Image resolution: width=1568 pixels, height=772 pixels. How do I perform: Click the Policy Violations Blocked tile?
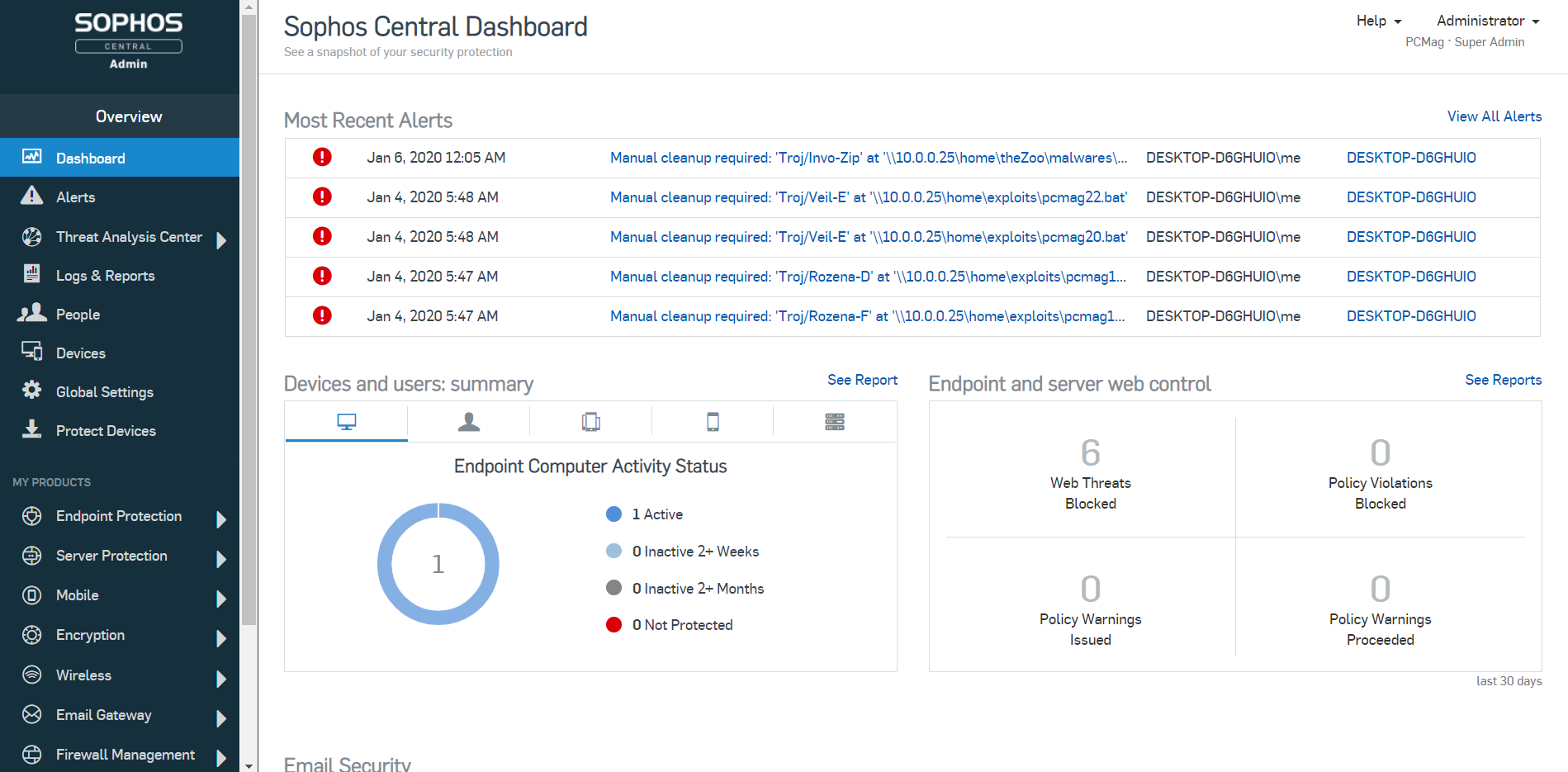click(1380, 476)
